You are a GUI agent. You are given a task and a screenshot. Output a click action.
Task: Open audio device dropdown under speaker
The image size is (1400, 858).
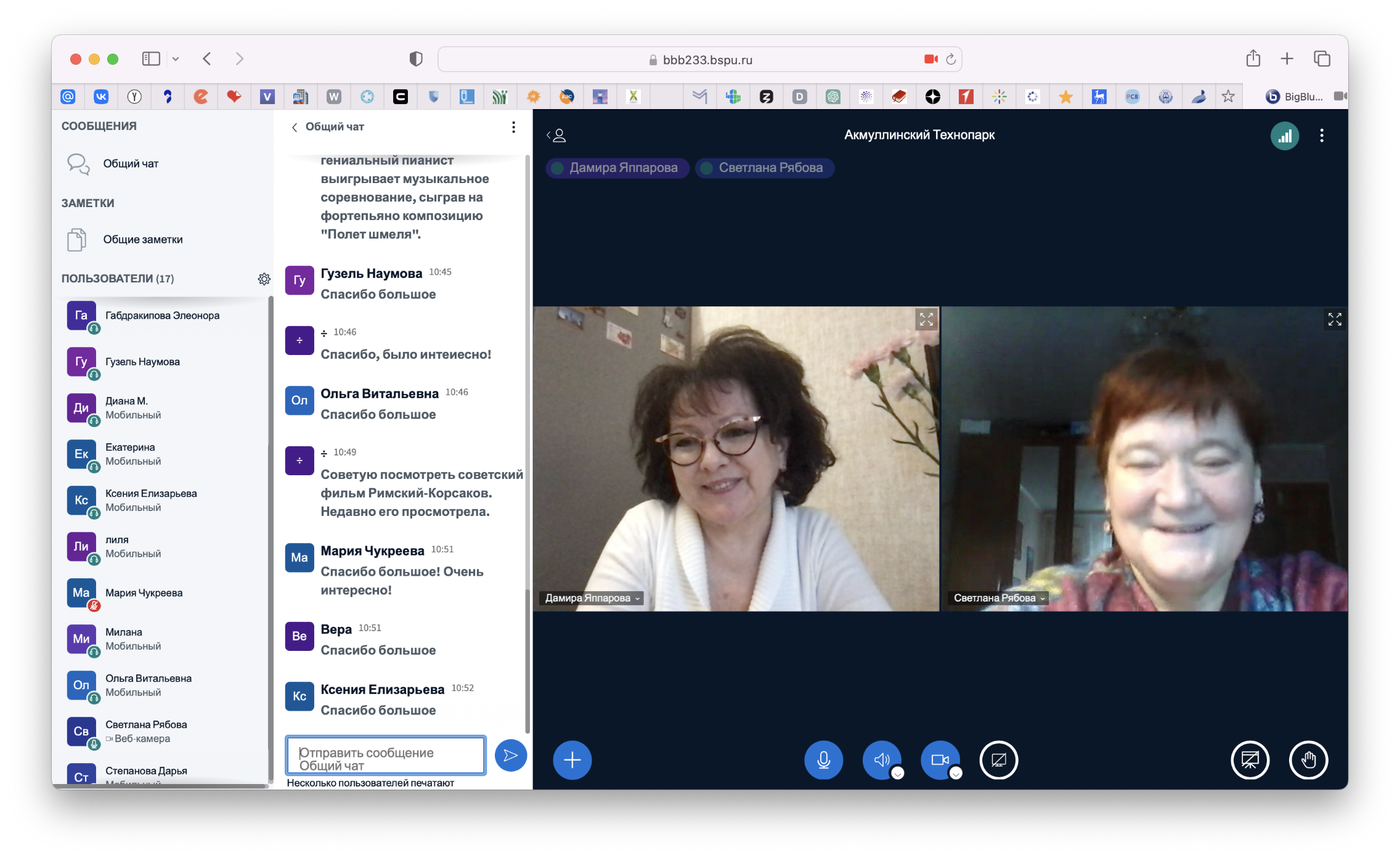point(898,774)
